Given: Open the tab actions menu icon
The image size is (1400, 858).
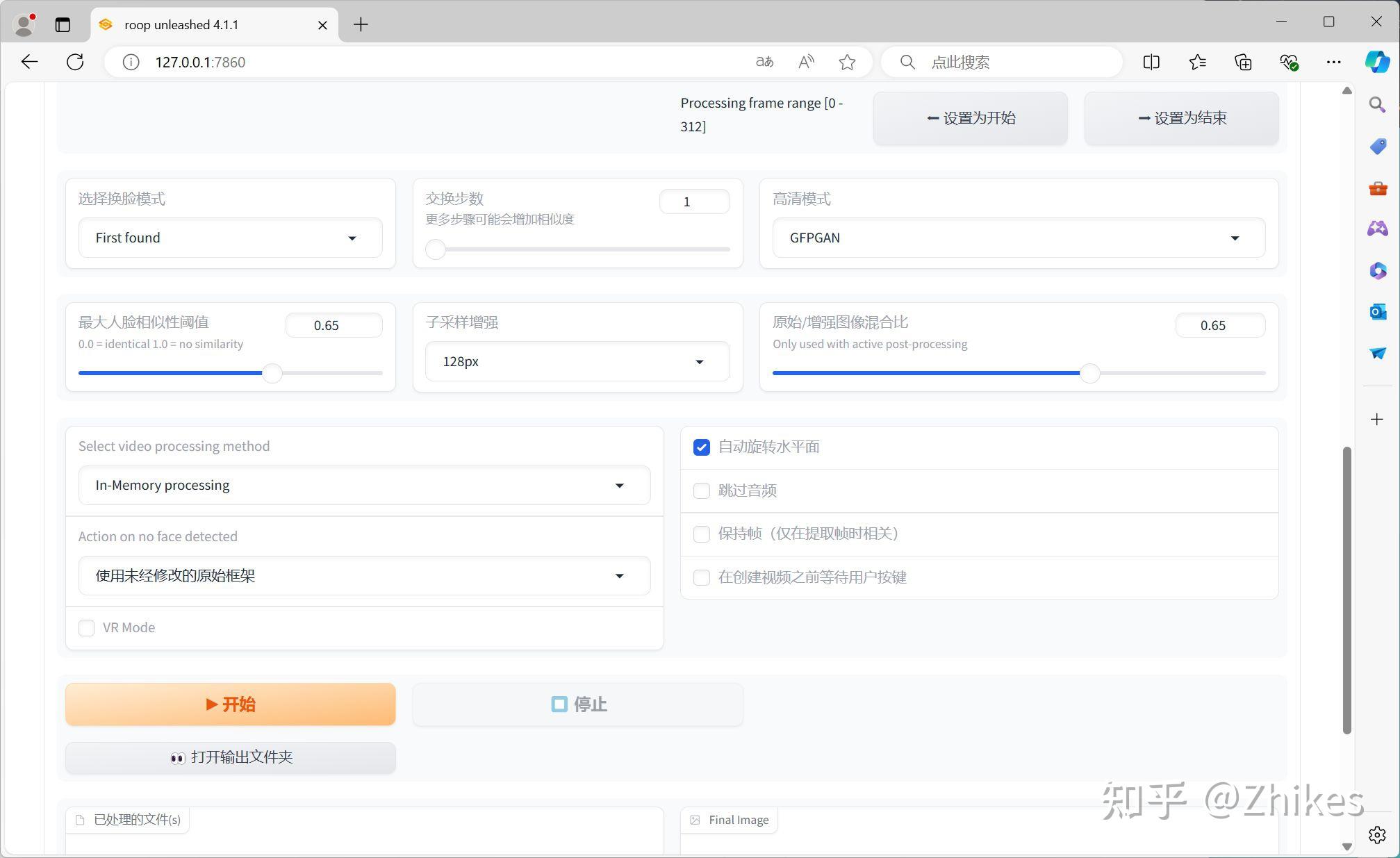Looking at the screenshot, I should click(63, 25).
